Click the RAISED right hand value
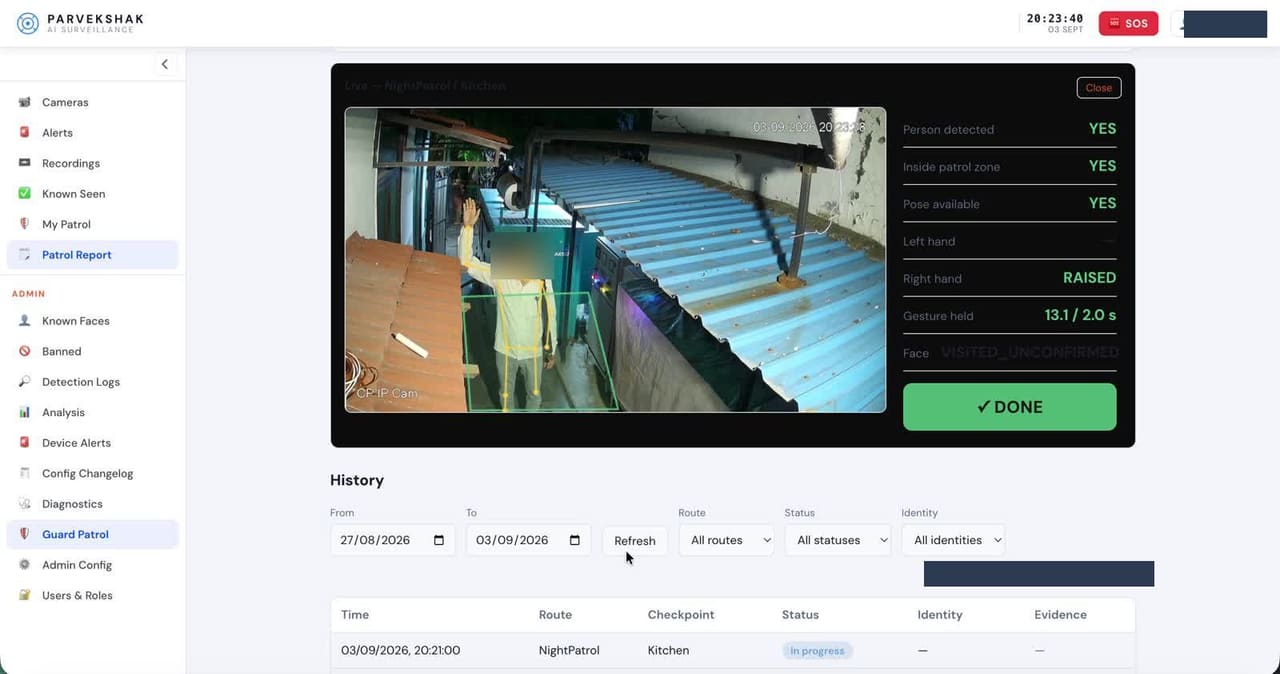The image size is (1280, 674). 1089,278
